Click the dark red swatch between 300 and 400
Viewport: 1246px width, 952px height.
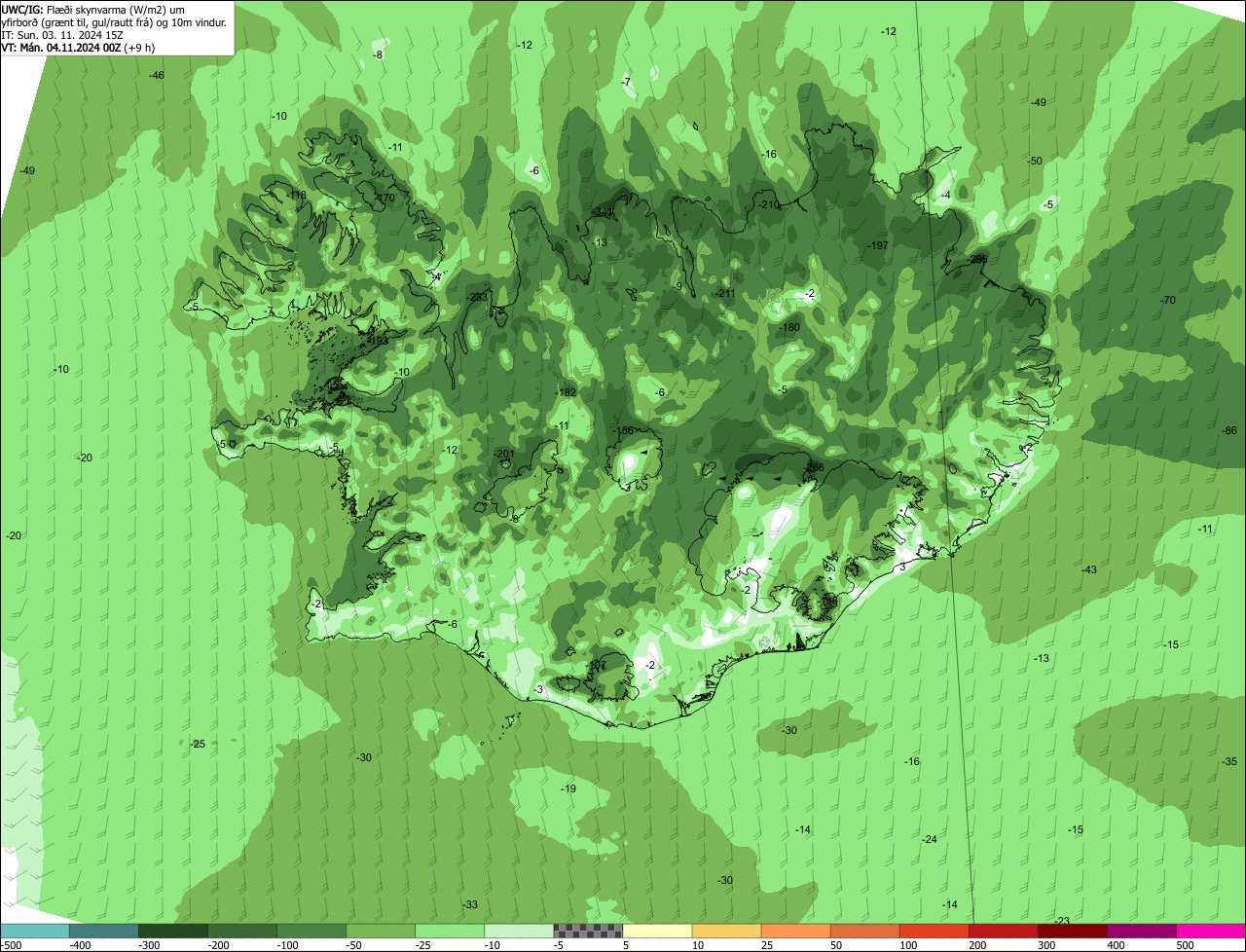(x=1072, y=932)
